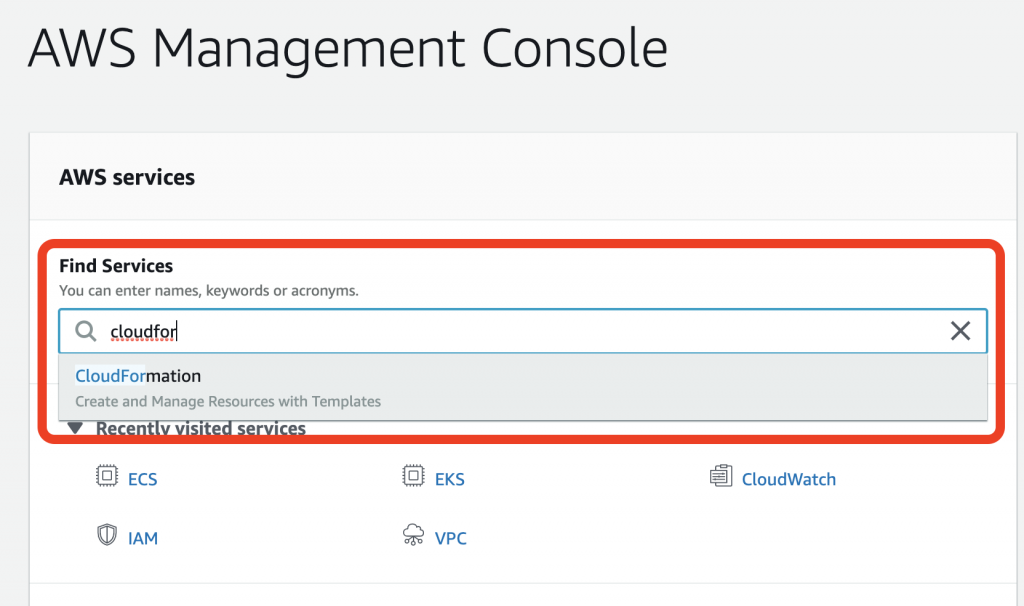The image size is (1024, 606).
Task: Clear the search text with X
Action: 960,331
